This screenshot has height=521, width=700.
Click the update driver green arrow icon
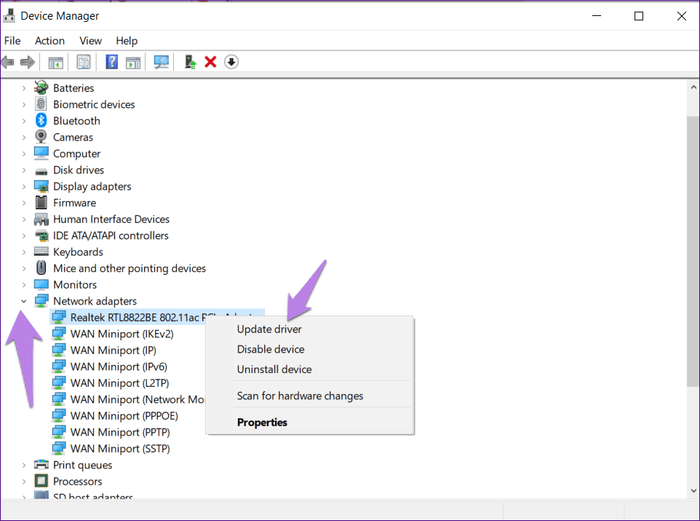(189, 62)
